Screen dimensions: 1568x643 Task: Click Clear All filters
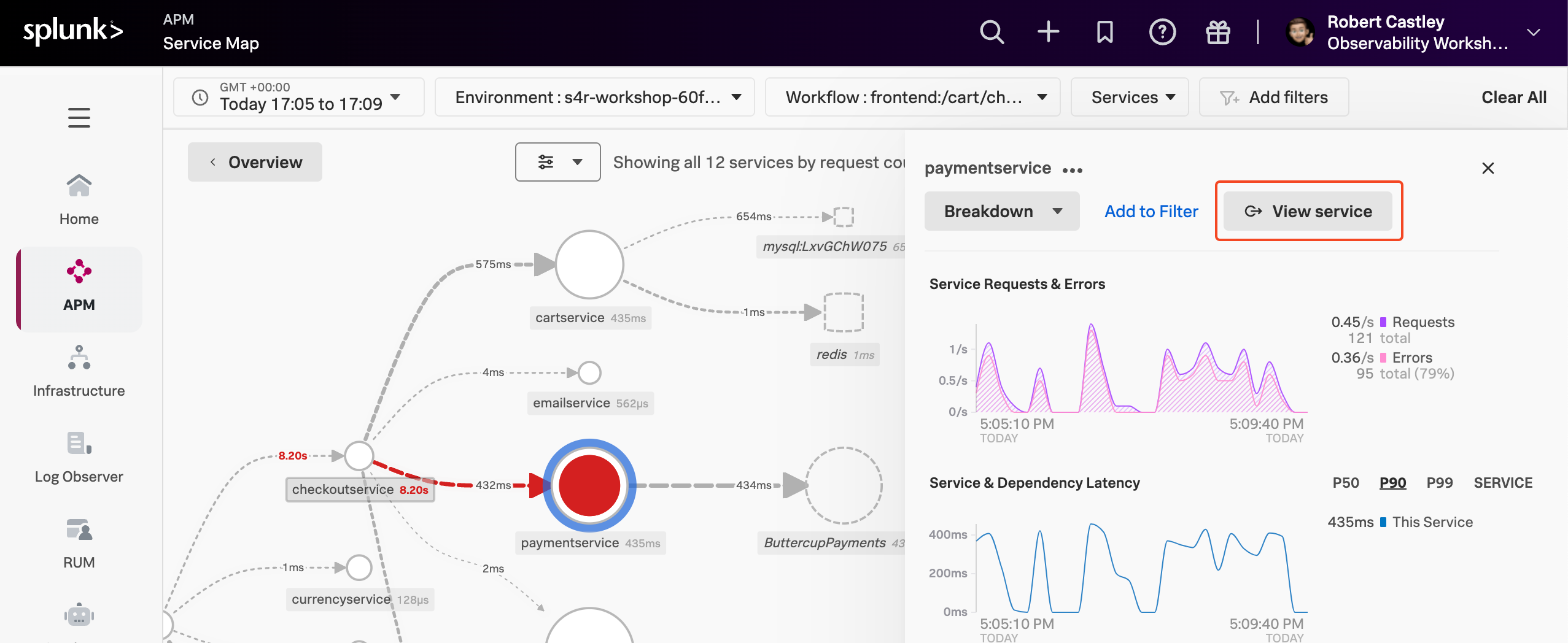coord(1514,97)
